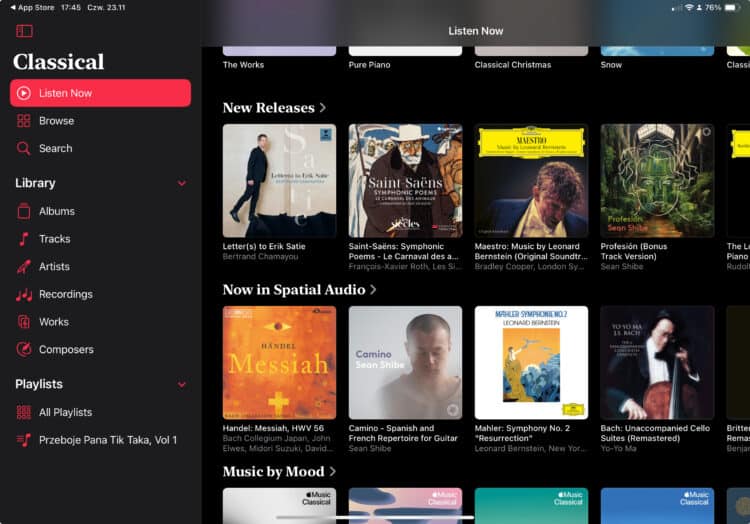Viewport: 750px width, 524px height.
Task: Open All Playlists in sidebar
Action: (100, 412)
